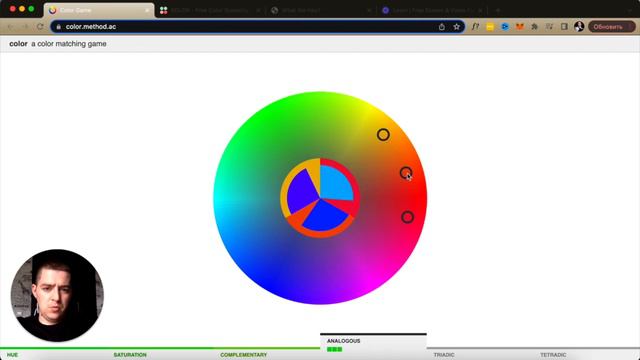The height and width of the screenshot is (360, 640).
Task: Go forward with the browser forward arrow
Action: pos(25,27)
